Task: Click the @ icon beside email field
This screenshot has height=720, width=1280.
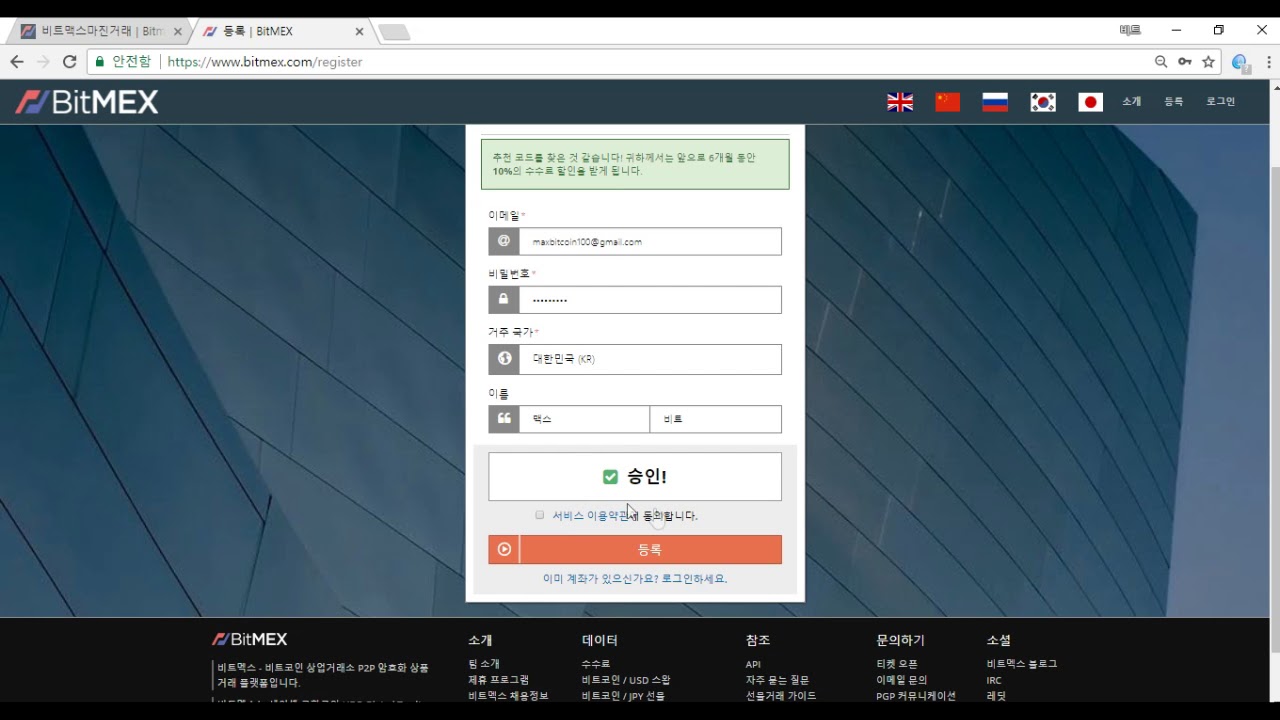Action: click(x=504, y=241)
